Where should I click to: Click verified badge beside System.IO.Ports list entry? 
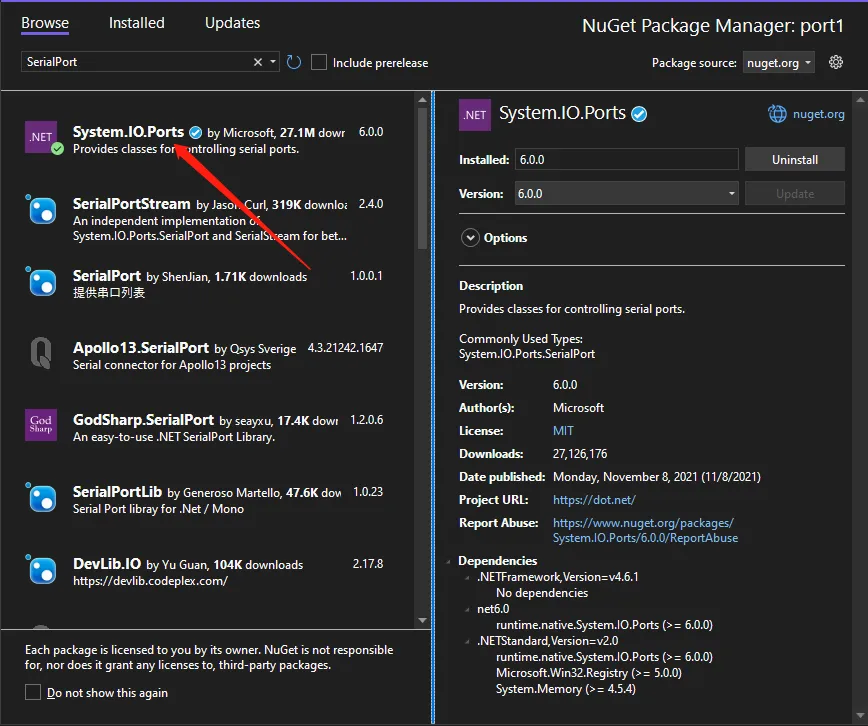195,132
